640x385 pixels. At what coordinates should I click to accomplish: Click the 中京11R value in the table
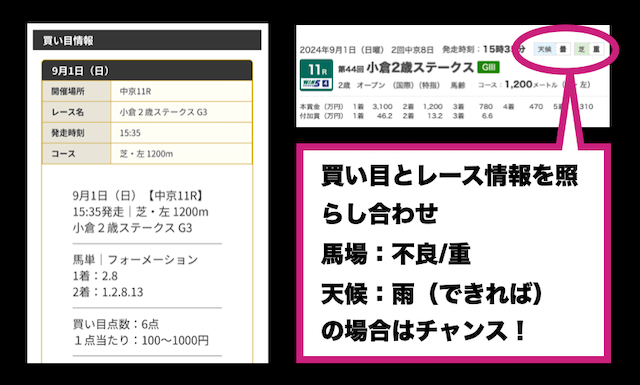(136, 91)
